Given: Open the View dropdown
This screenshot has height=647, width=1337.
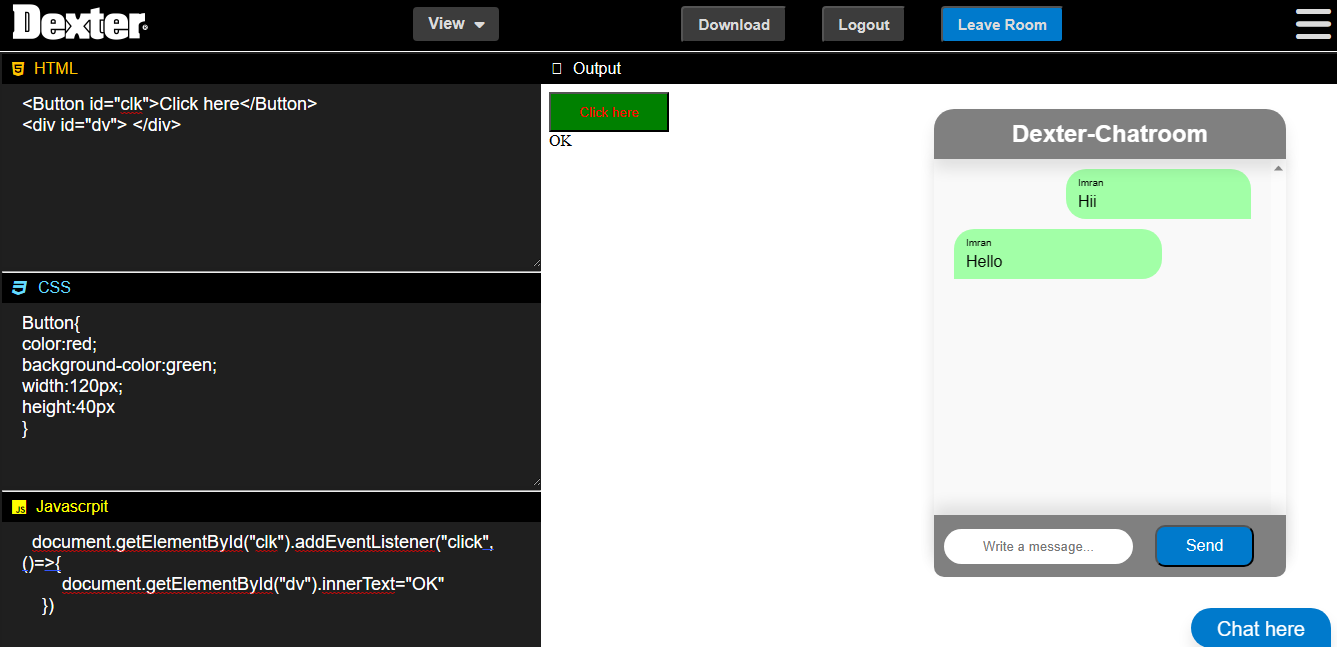Looking at the screenshot, I should 456,24.
